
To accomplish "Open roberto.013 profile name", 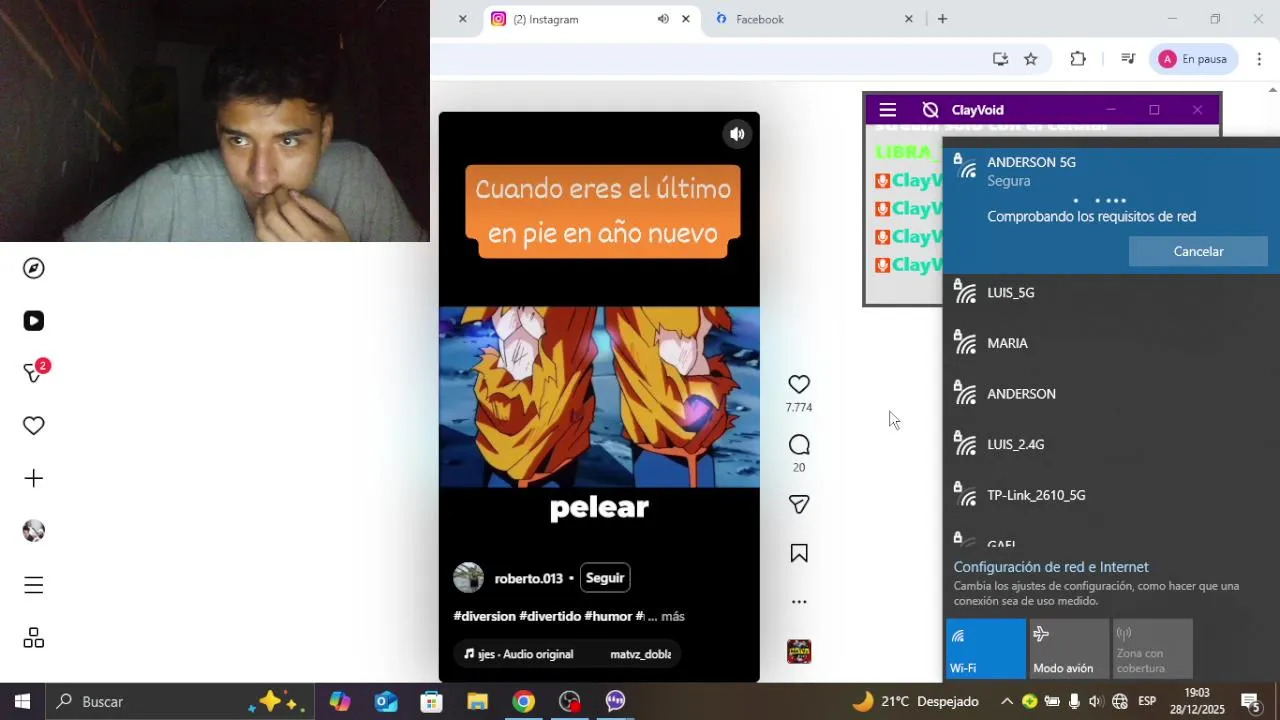I will (x=528, y=578).
